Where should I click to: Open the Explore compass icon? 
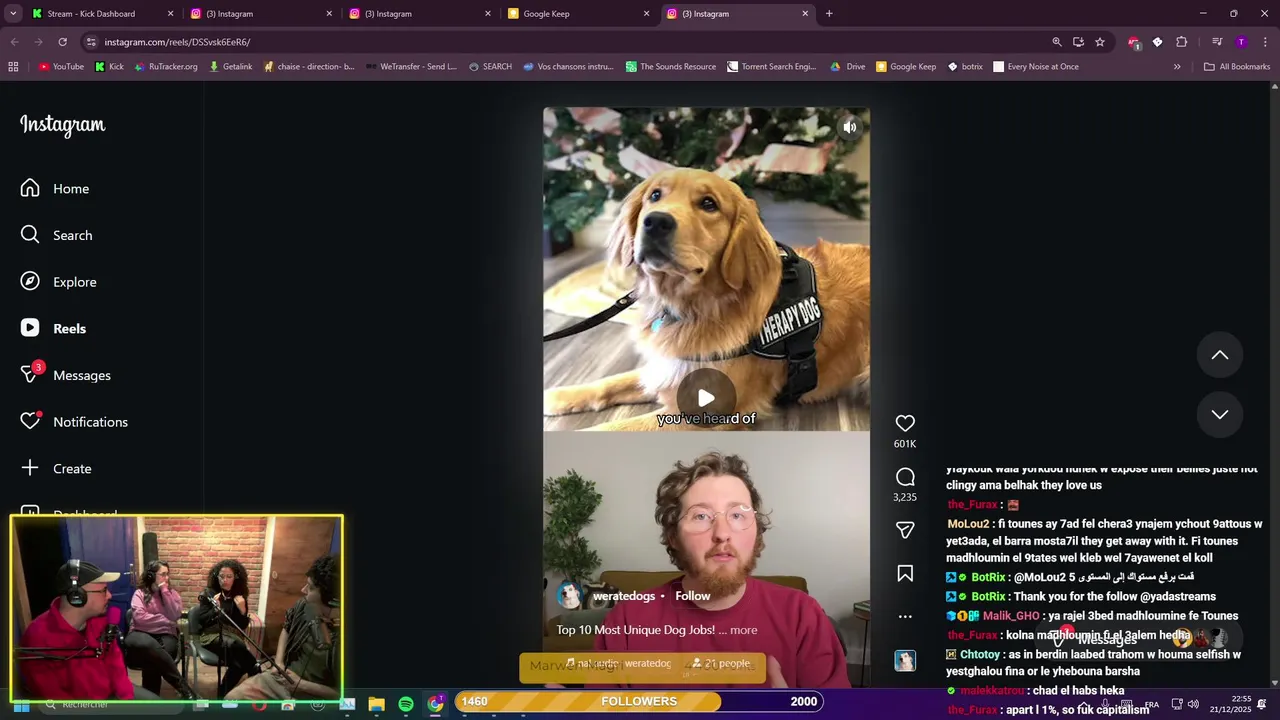pos(30,282)
